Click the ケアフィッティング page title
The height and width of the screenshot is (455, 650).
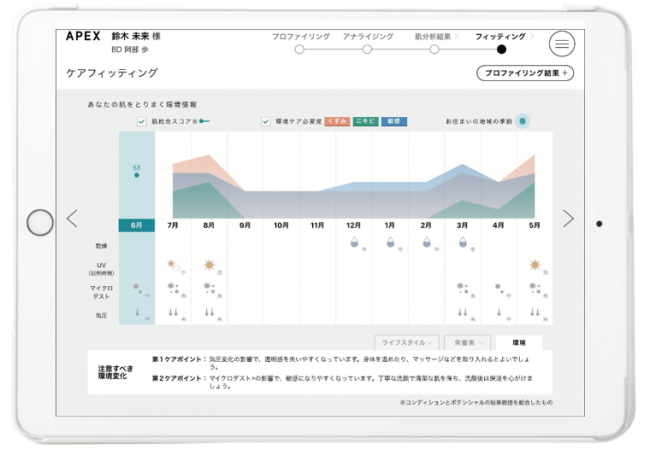(x=112, y=73)
